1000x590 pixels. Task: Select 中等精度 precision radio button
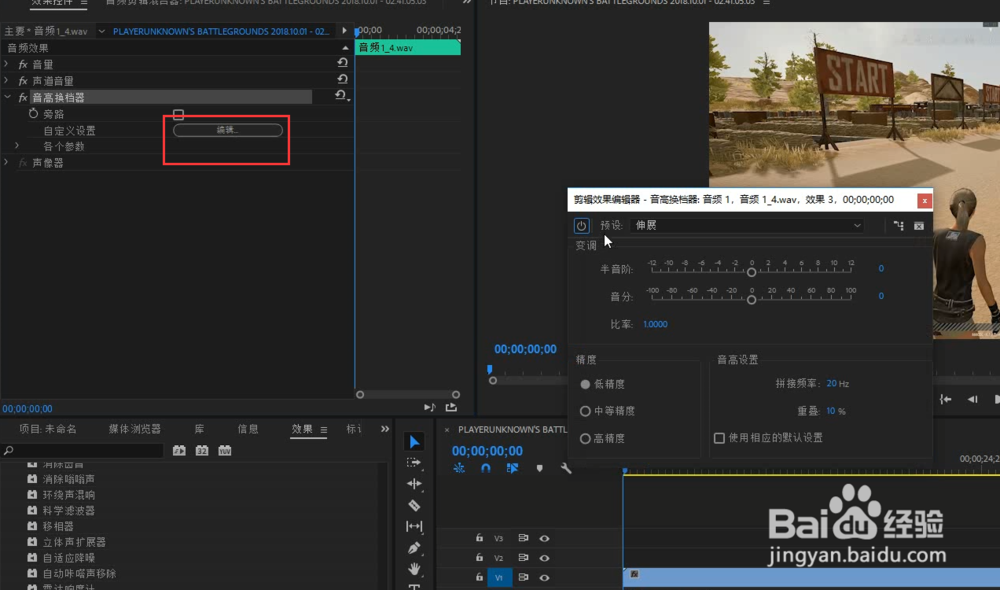(x=585, y=411)
